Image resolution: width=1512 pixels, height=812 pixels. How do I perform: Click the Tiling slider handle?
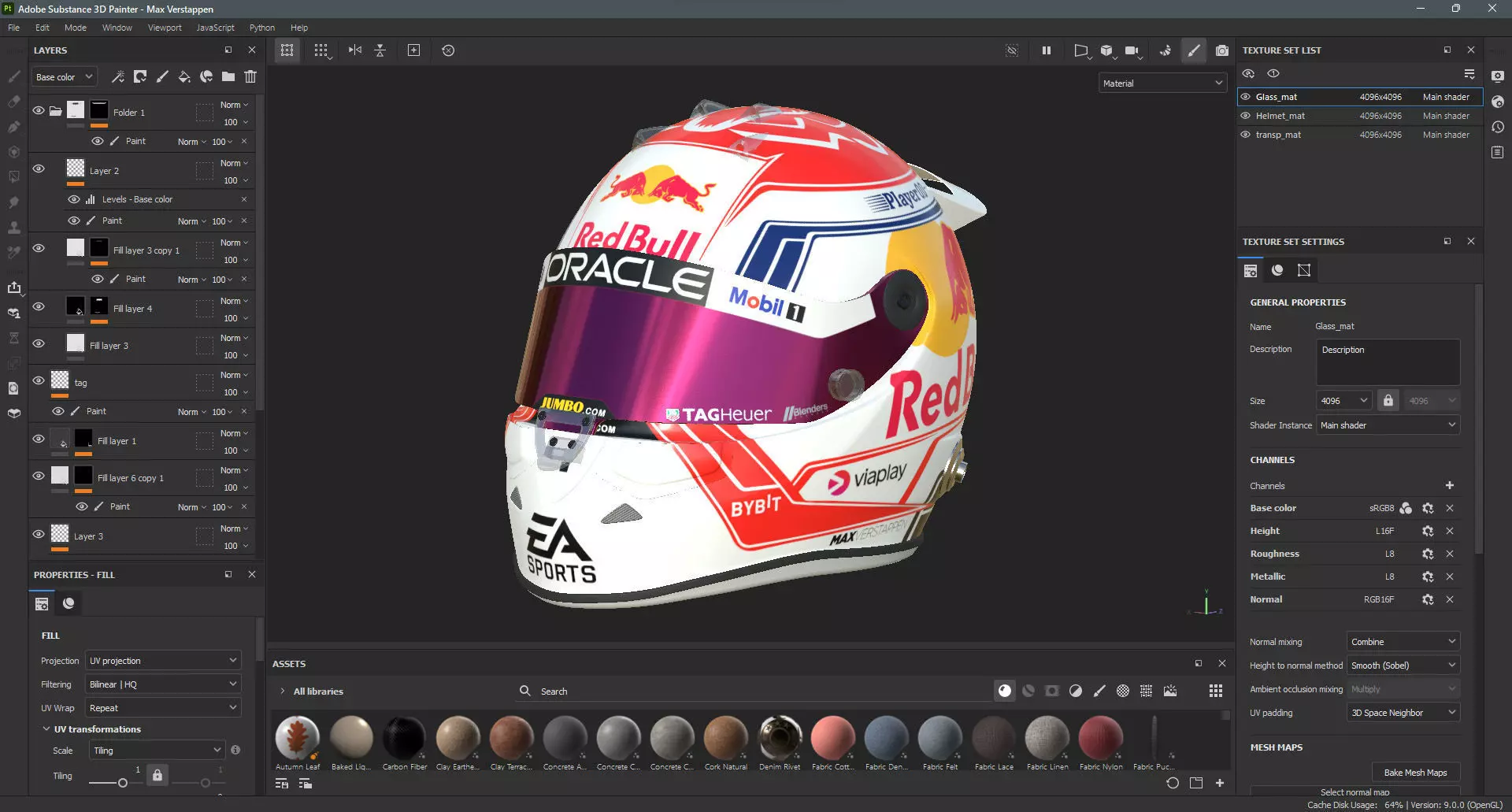pyautogui.click(x=122, y=783)
